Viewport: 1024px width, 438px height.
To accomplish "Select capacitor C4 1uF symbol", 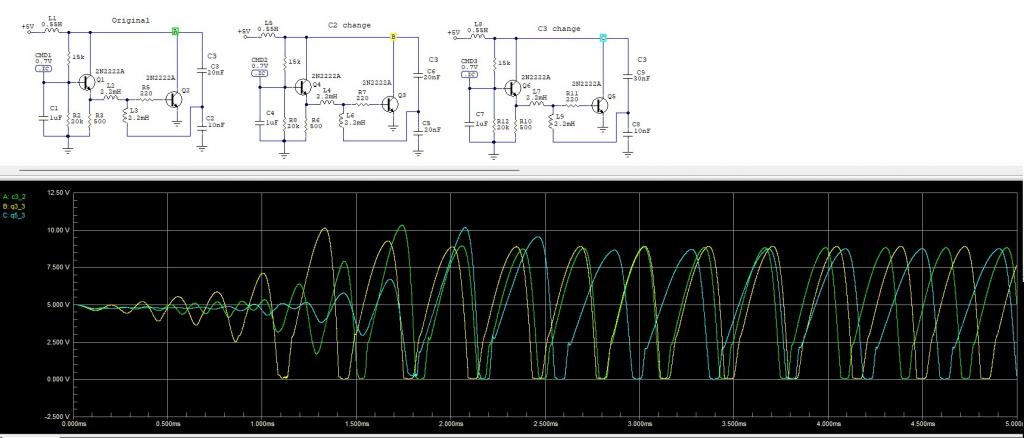I will (x=260, y=122).
